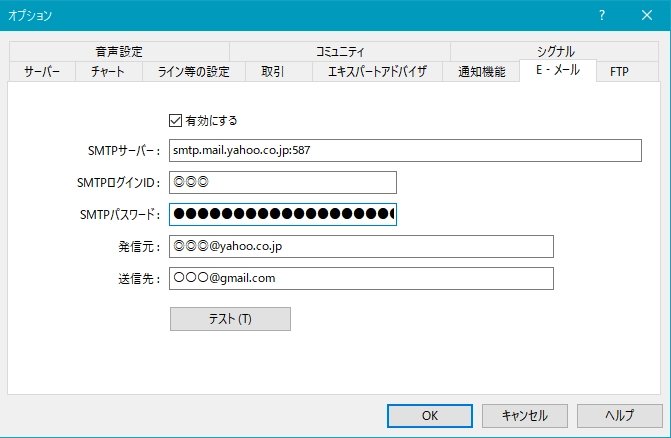Select the サーバー tab
The width and height of the screenshot is (671, 438).
point(42,71)
